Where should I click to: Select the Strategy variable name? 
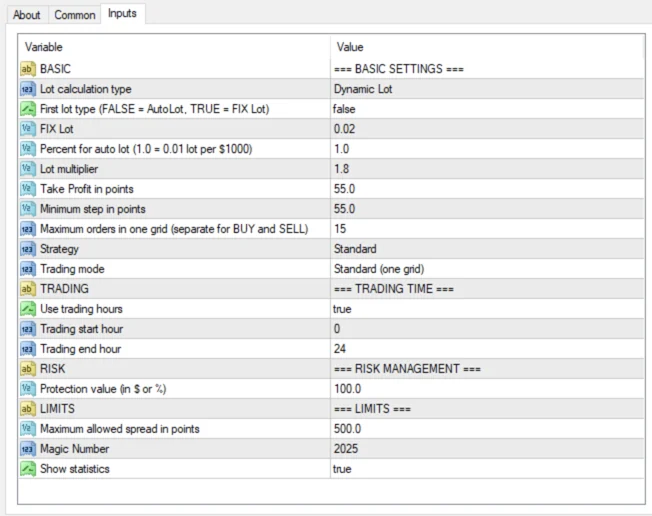tap(59, 249)
